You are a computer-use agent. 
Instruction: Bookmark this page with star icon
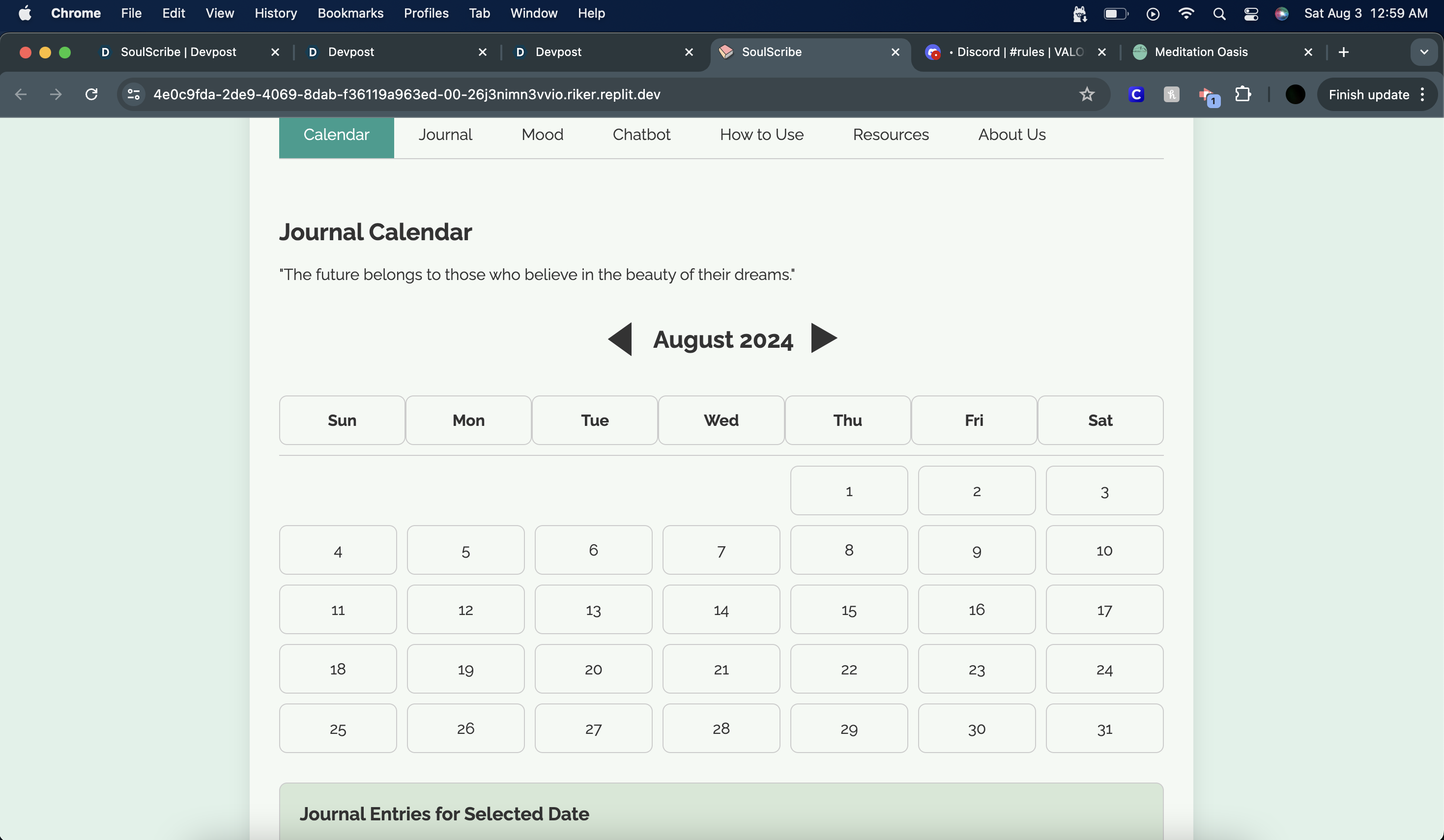[x=1086, y=94]
